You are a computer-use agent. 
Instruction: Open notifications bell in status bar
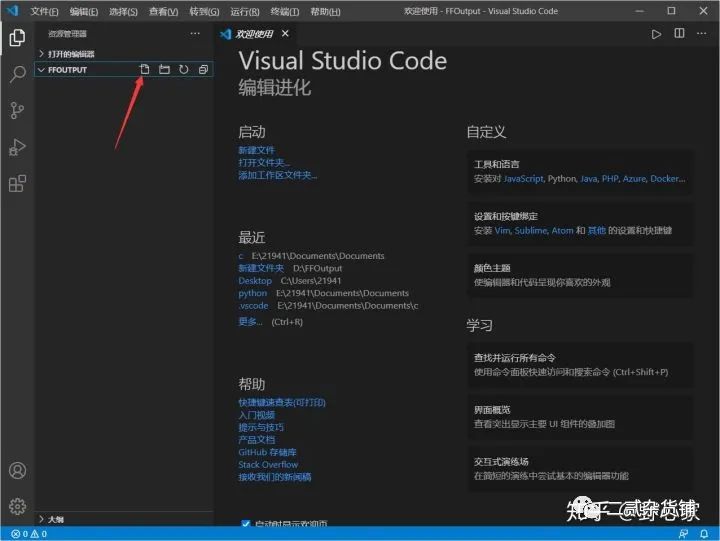click(x=704, y=534)
